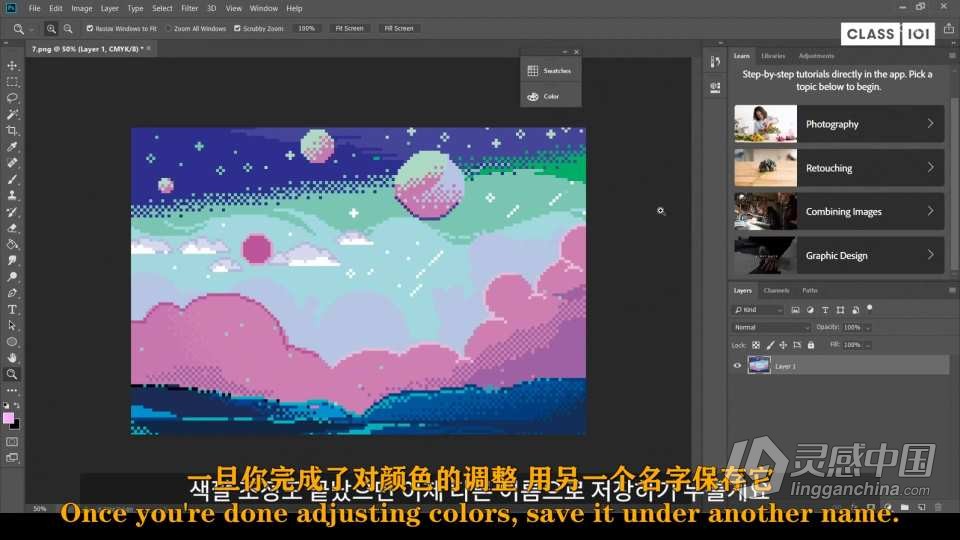Toggle type layer filter
This screenshot has height=540, width=960.
[x=825, y=310]
